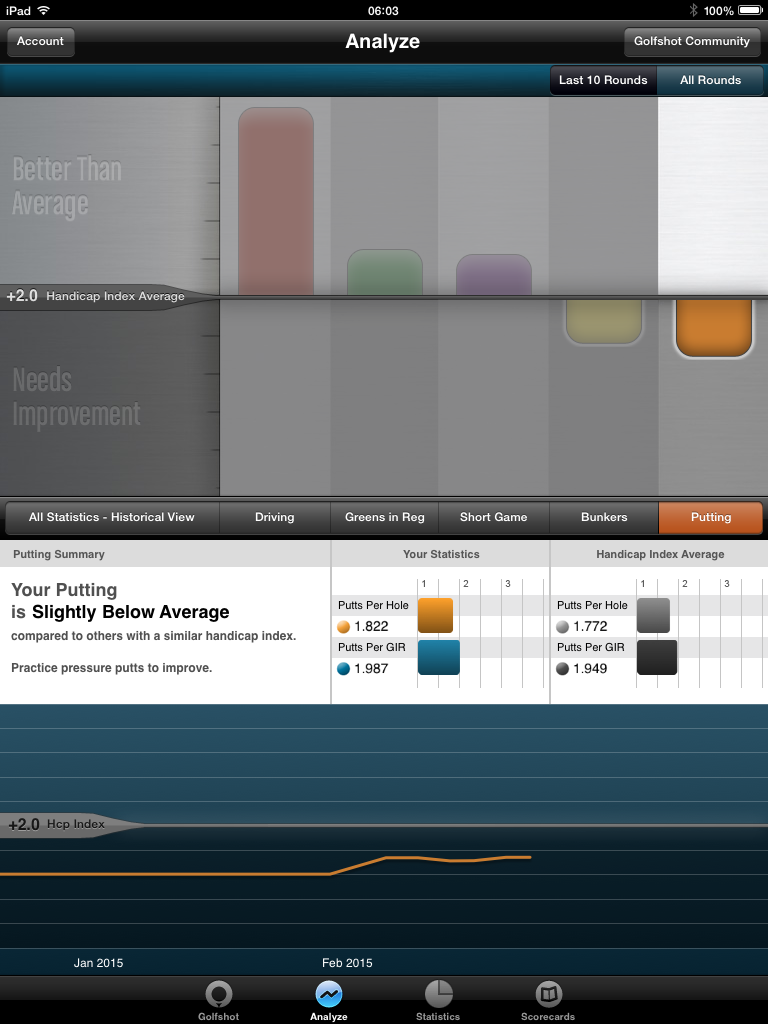Viewport: 768px width, 1024px height.
Task: Open the Scorecards book icon
Action: click(x=548, y=994)
